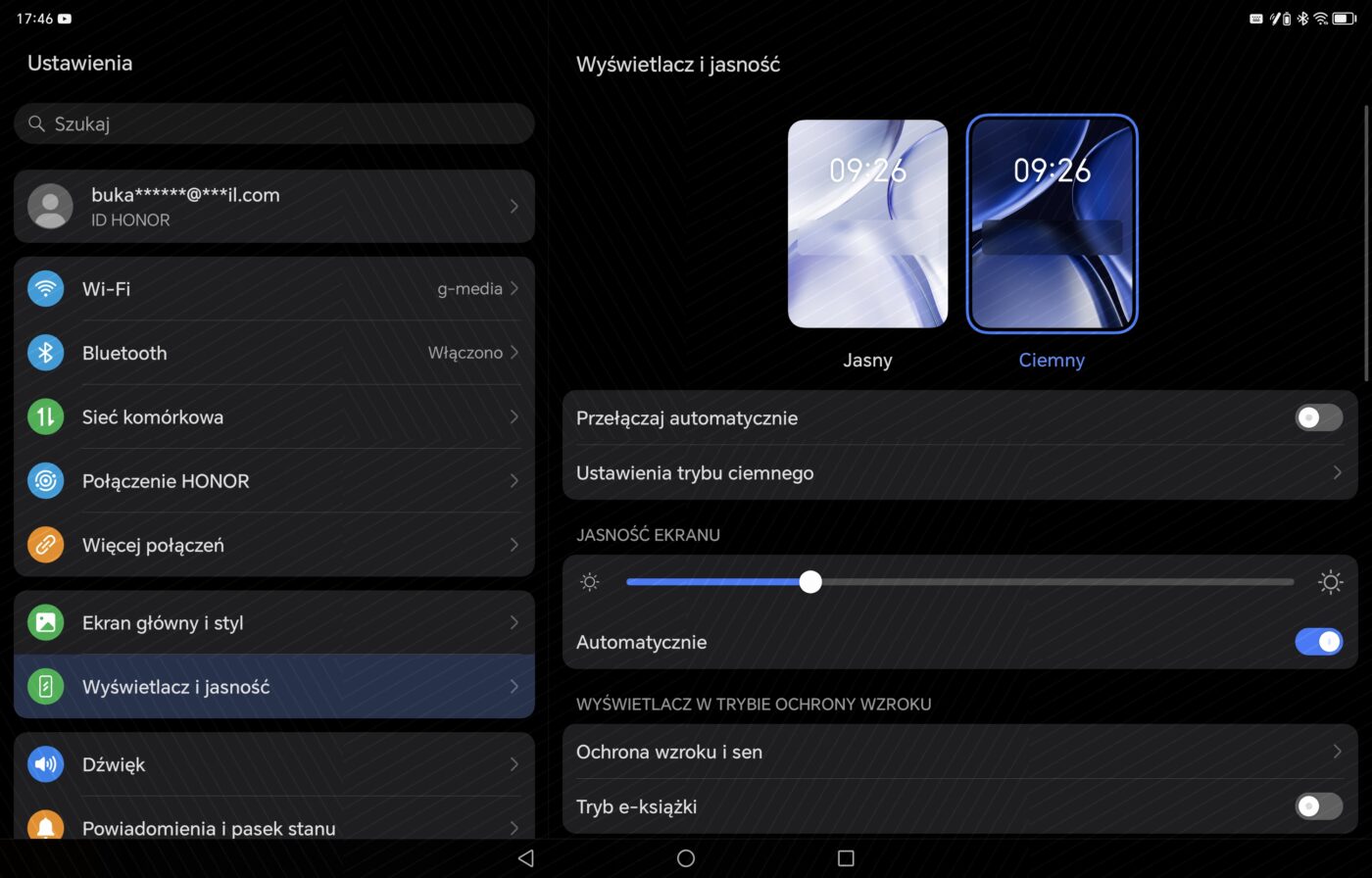Open Ustawienia trybu ciemnego chevron
The height and width of the screenshot is (878, 1372).
(x=1337, y=472)
